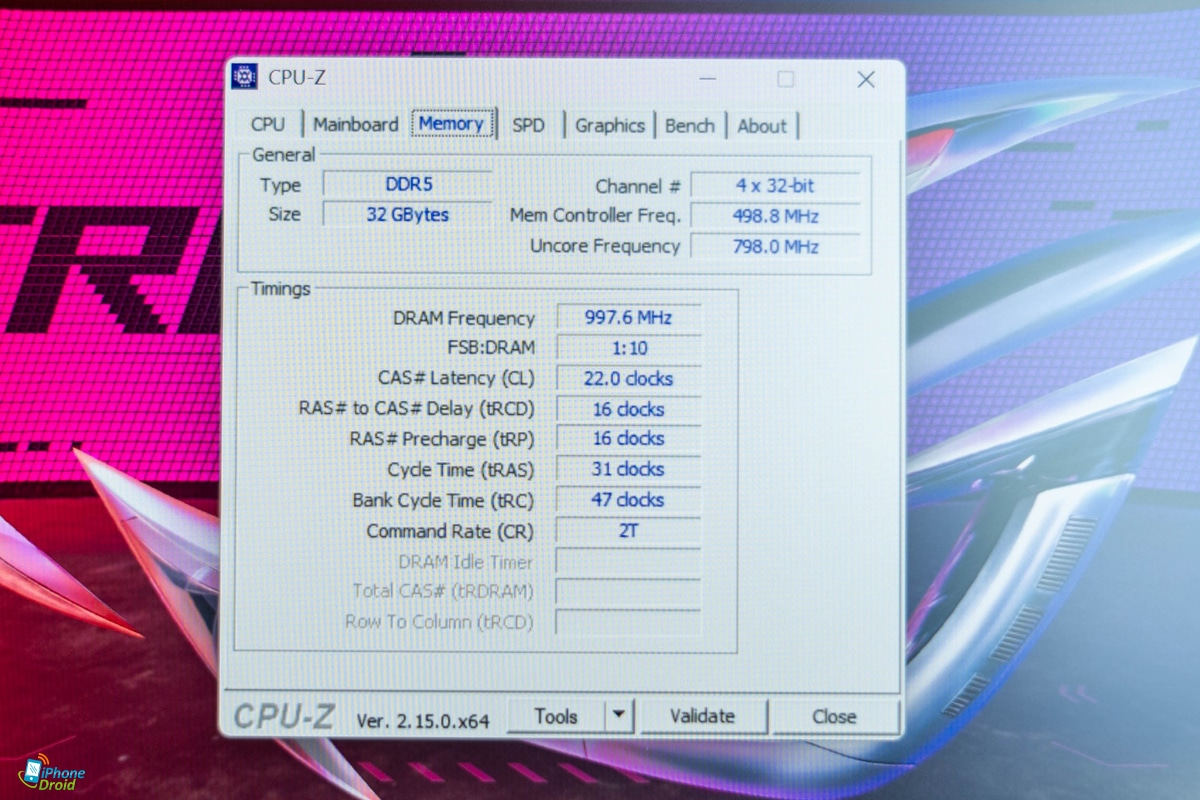Click the tRP 16 clocks value
This screenshot has width=1200, height=800.
(x=628, y=439)
